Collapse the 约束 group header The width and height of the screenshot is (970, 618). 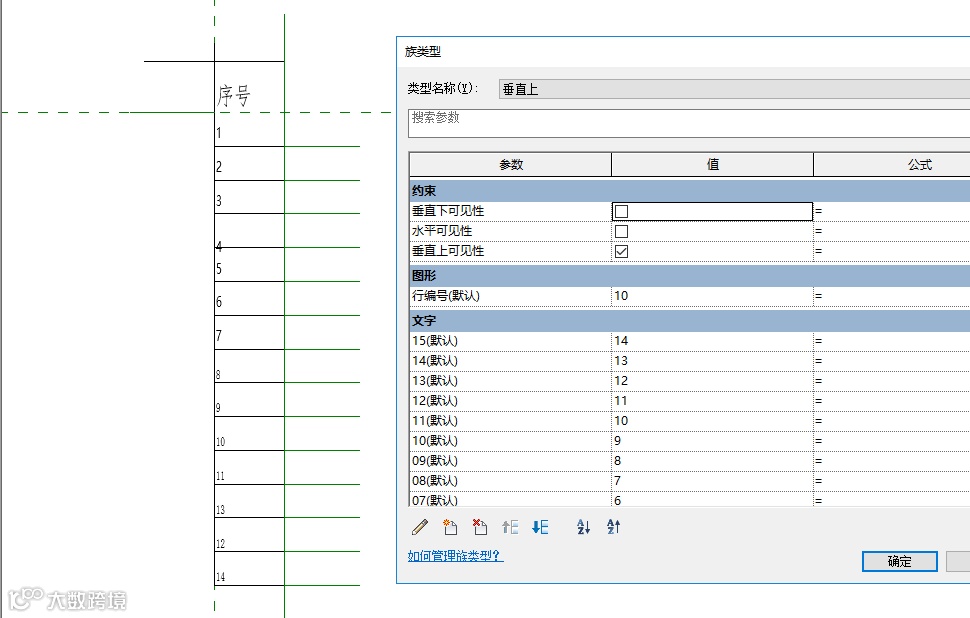click(x=689, y=191)
